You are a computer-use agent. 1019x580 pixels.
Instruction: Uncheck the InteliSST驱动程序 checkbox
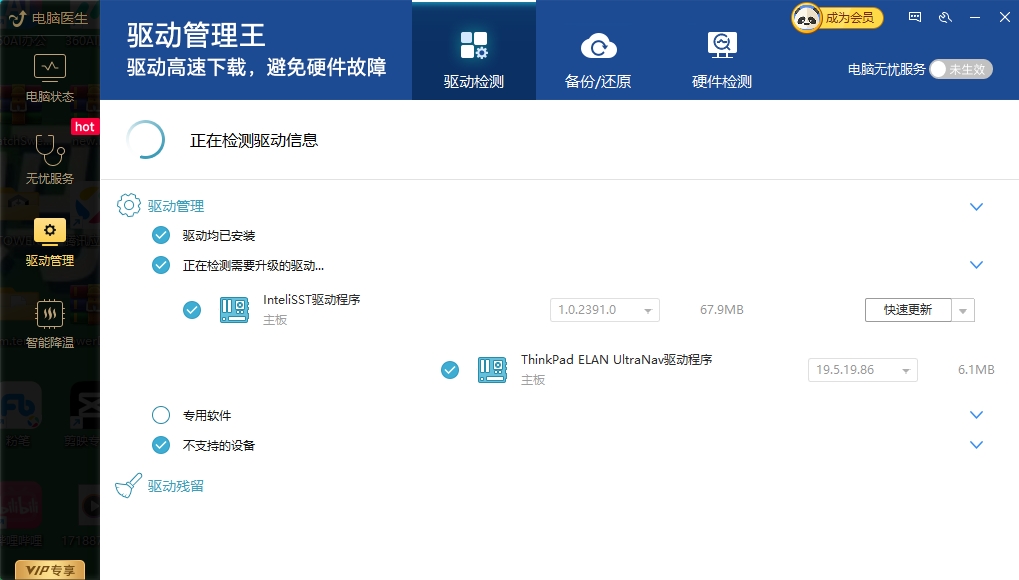192,310
